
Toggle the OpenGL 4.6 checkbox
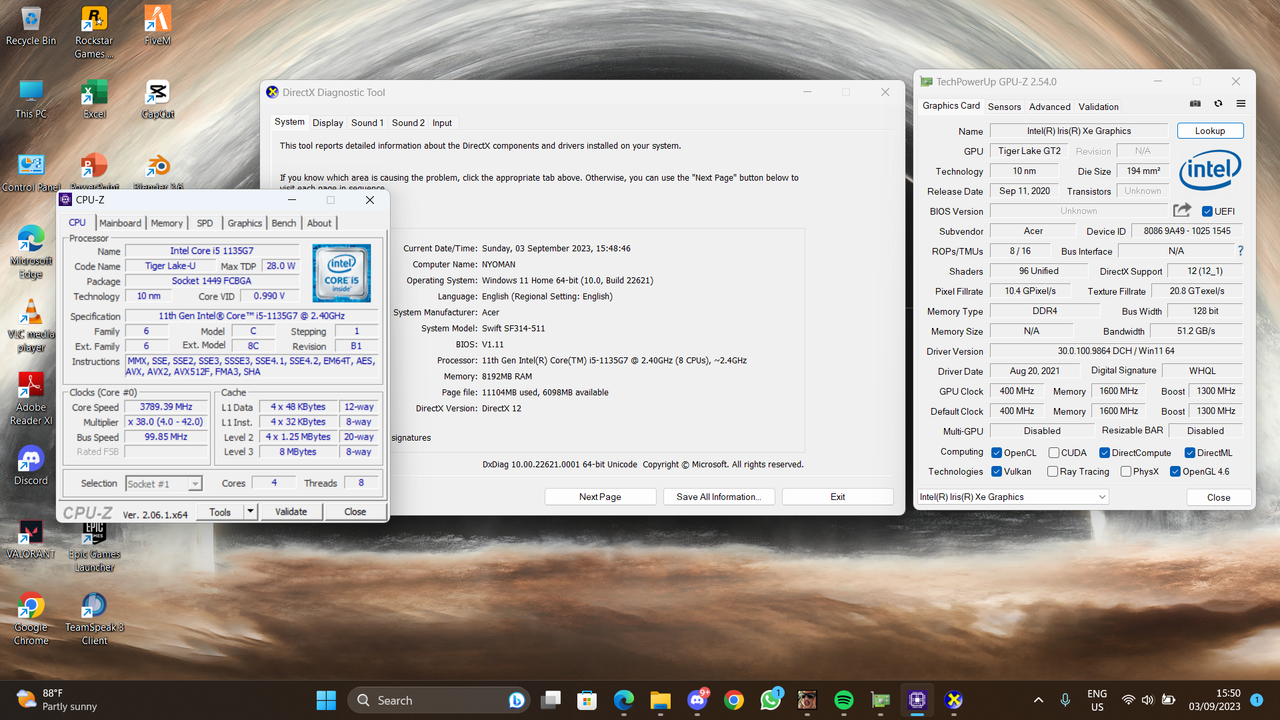(1175, 471)
